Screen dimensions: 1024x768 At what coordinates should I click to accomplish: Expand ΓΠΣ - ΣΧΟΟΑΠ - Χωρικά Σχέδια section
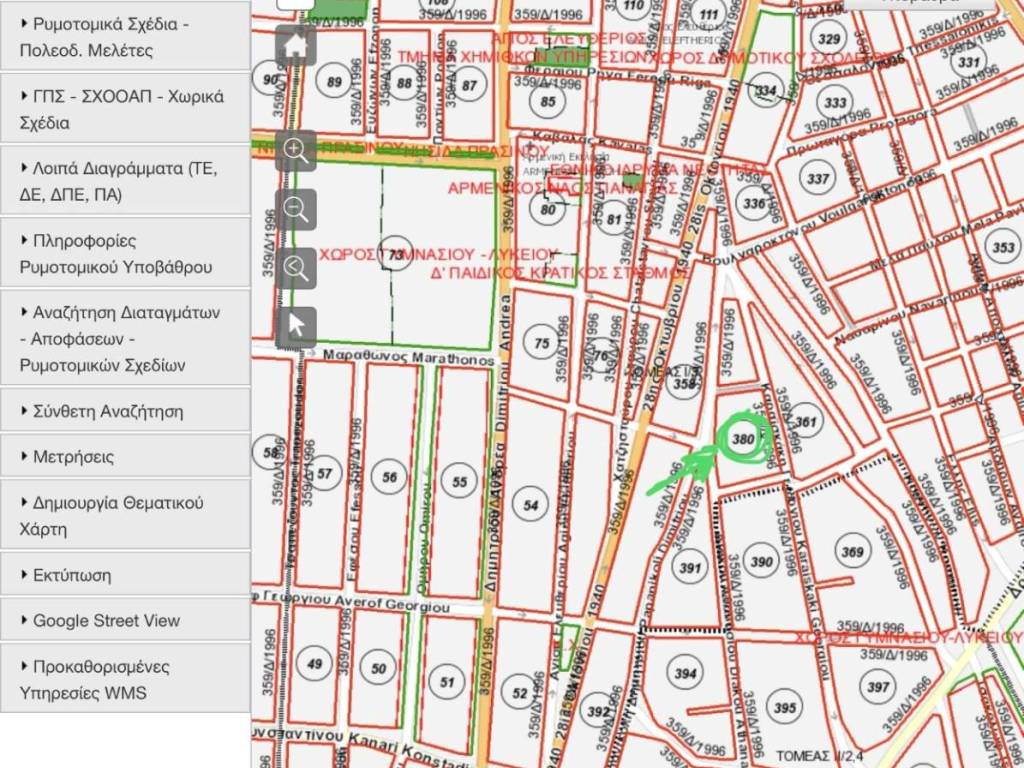click(125, 110)
